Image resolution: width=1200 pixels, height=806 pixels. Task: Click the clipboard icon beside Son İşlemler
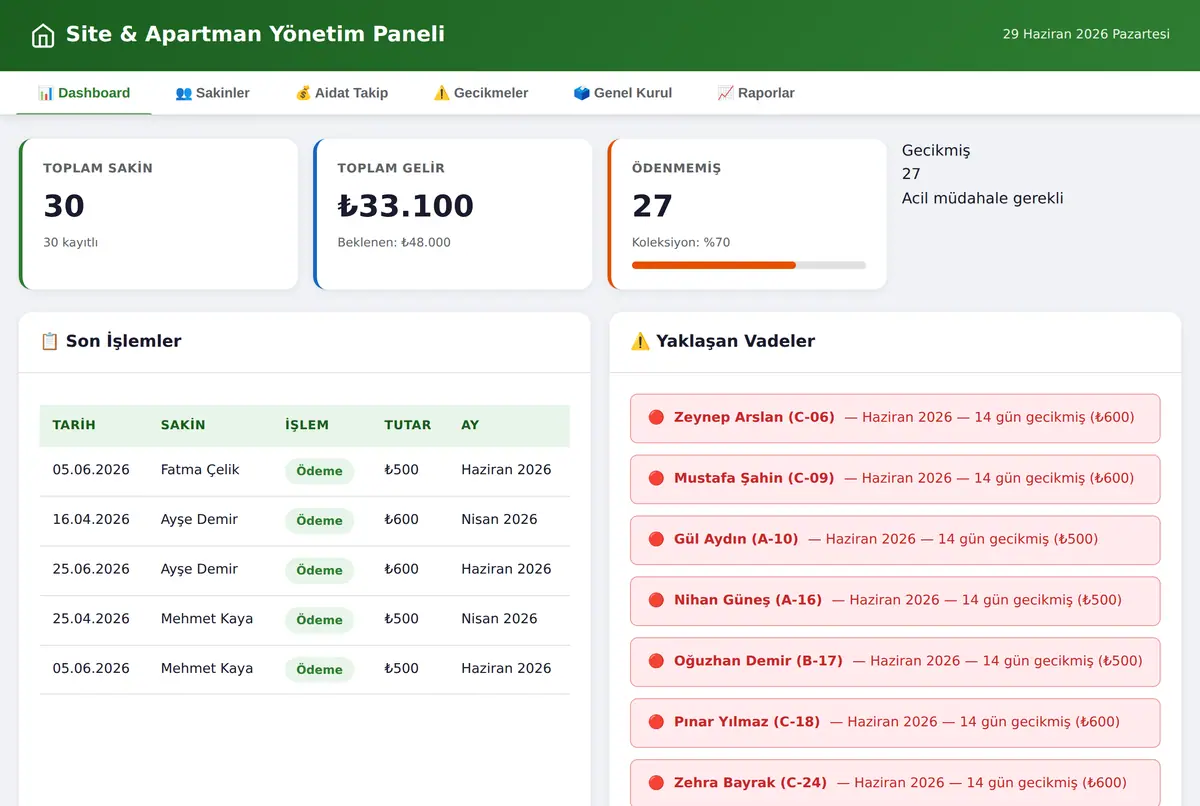[49, 341]
